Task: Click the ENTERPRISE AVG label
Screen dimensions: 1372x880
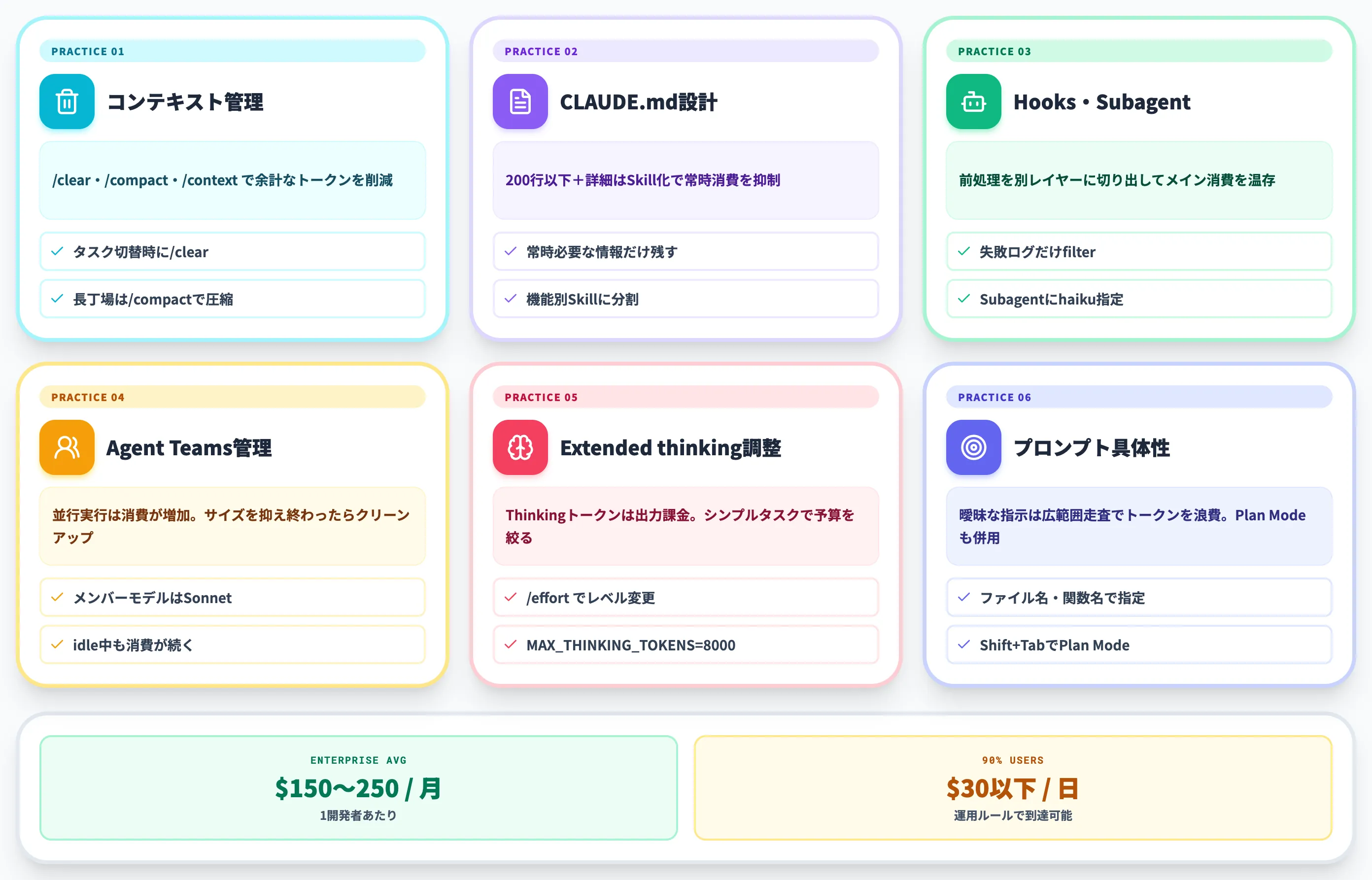Action: [358, 760]
